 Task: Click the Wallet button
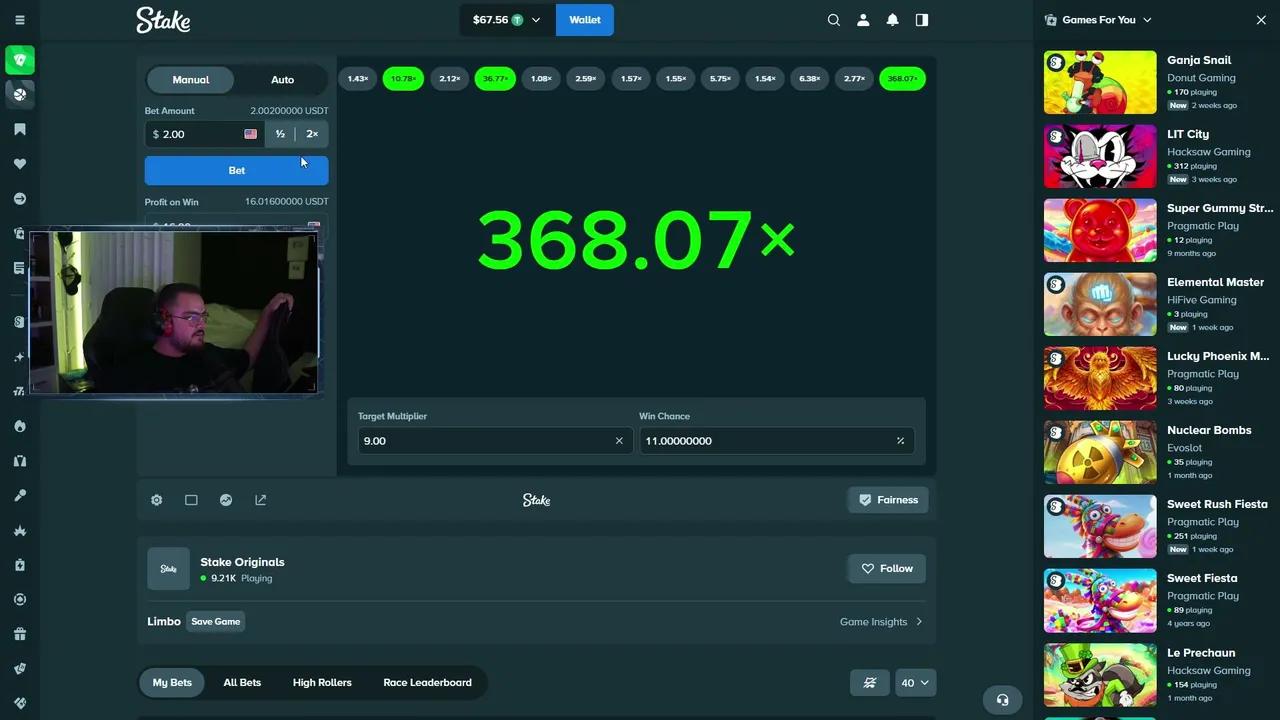(x=585, y=20)
